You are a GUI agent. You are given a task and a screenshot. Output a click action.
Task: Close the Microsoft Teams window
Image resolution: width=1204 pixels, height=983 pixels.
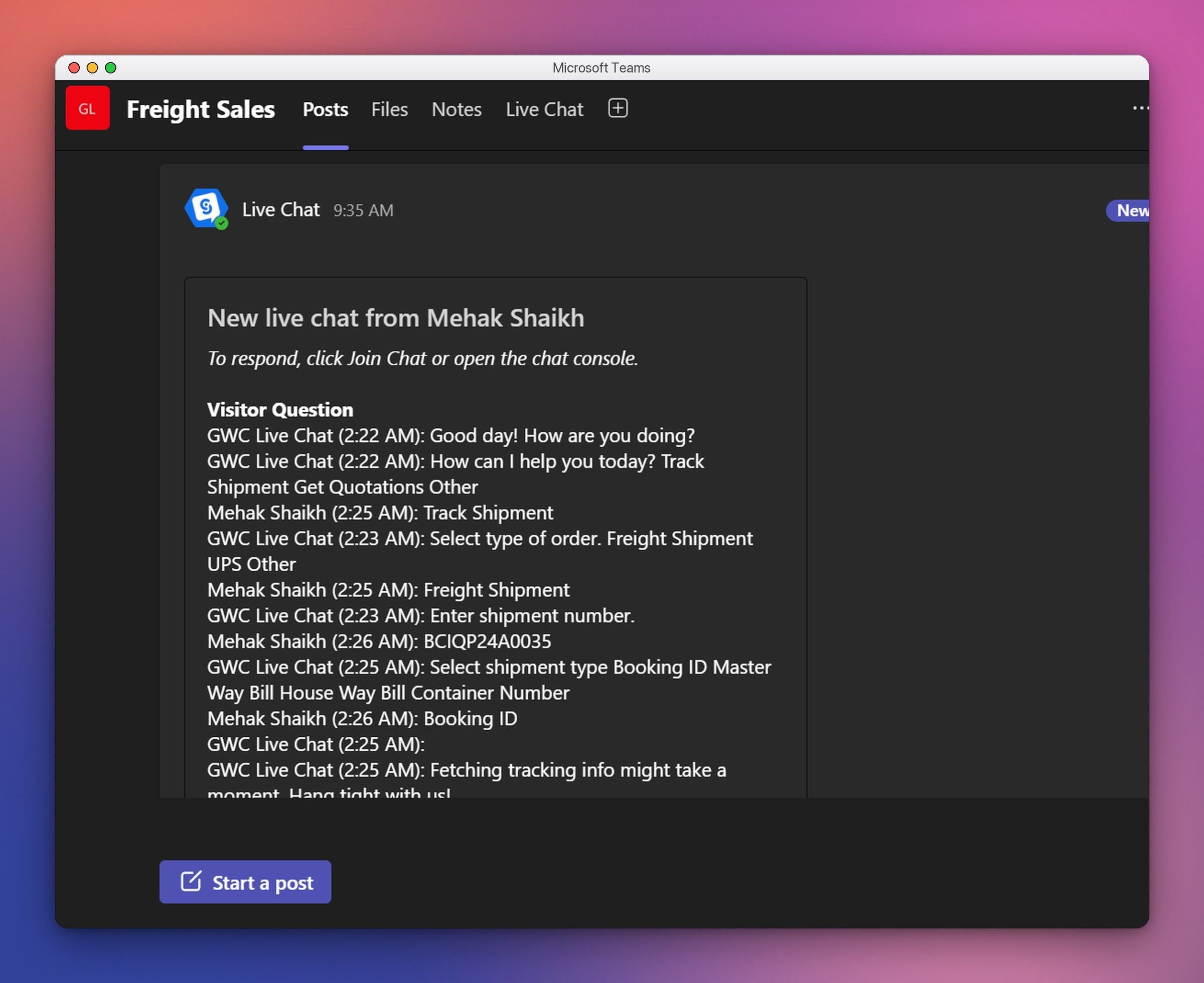click(74, 68)
